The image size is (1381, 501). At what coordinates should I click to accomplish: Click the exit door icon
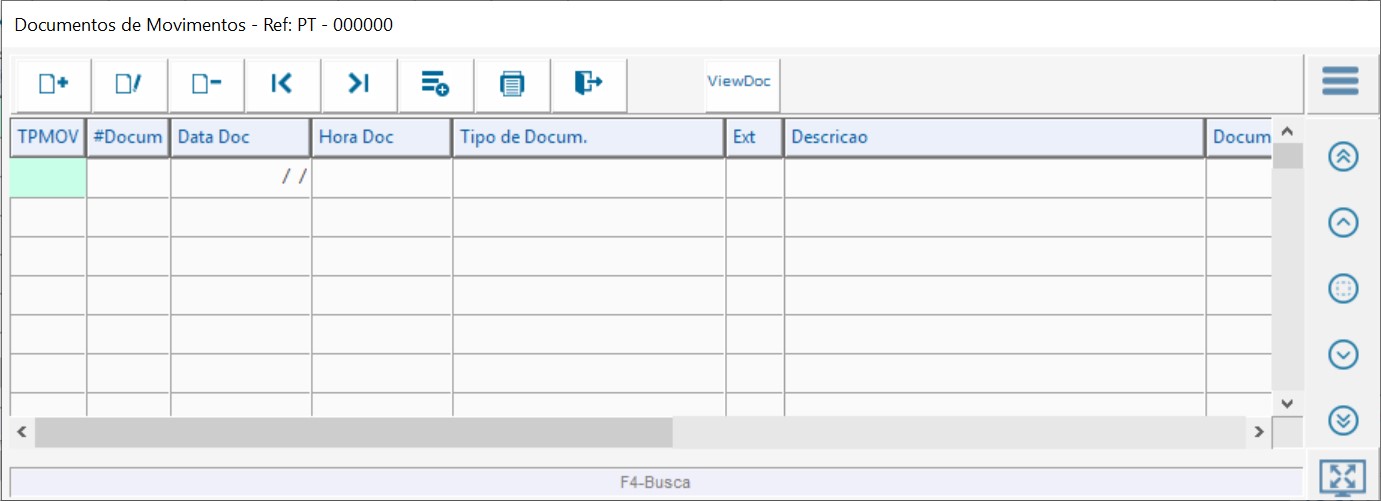588,84
